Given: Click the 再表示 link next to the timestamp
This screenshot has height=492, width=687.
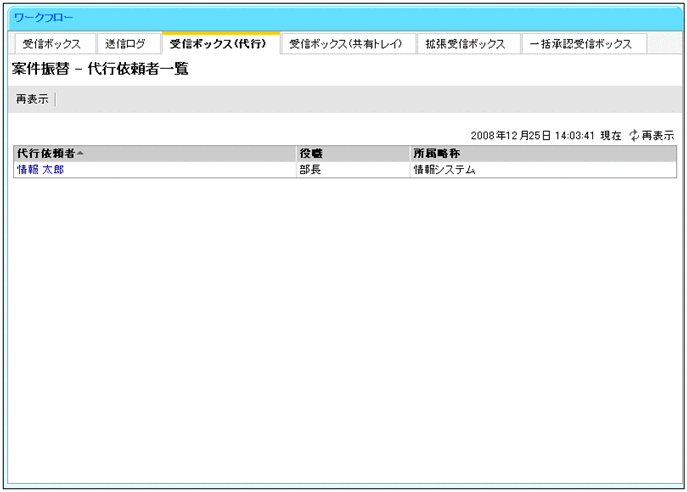Looking at the screenshot, I should tap(658, 135).
